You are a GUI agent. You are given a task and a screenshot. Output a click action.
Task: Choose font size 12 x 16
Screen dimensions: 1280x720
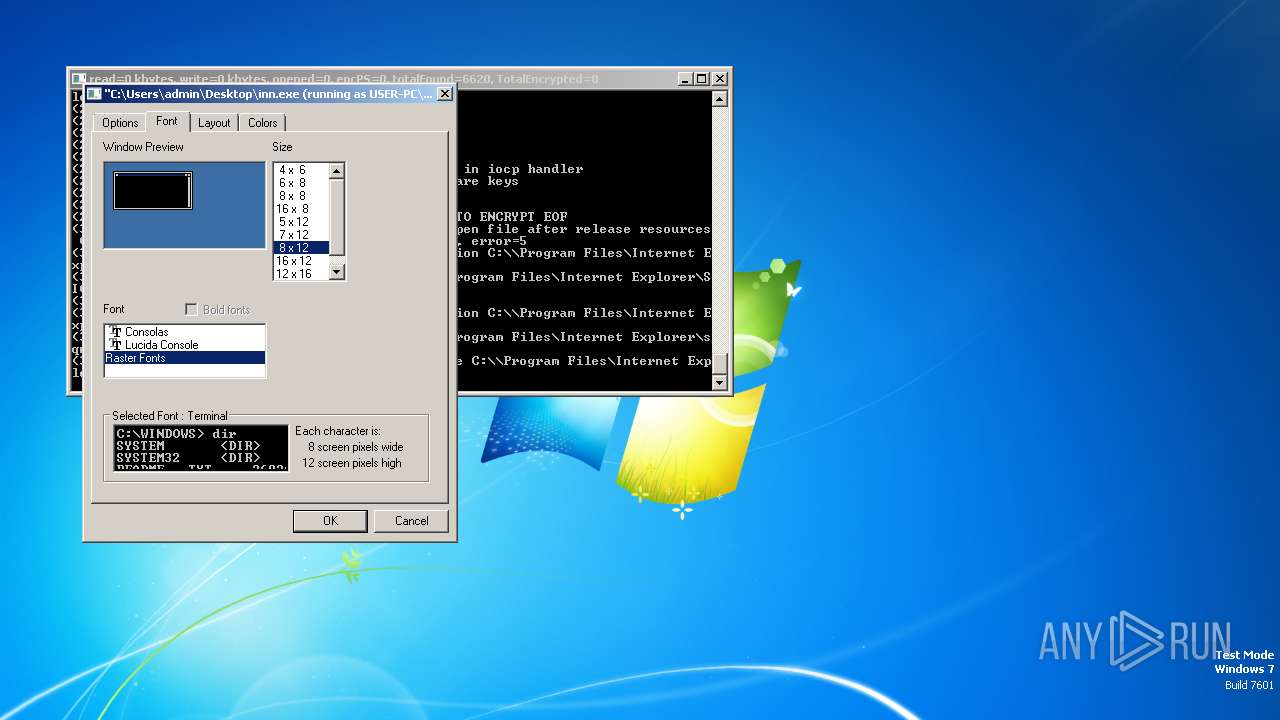click(301, 274)
